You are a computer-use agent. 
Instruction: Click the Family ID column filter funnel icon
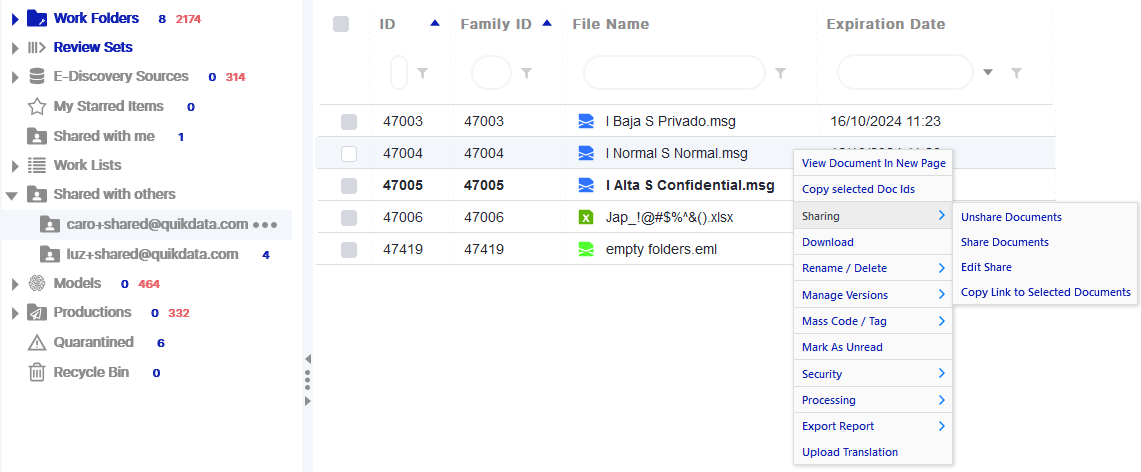(x=527, y=73)
